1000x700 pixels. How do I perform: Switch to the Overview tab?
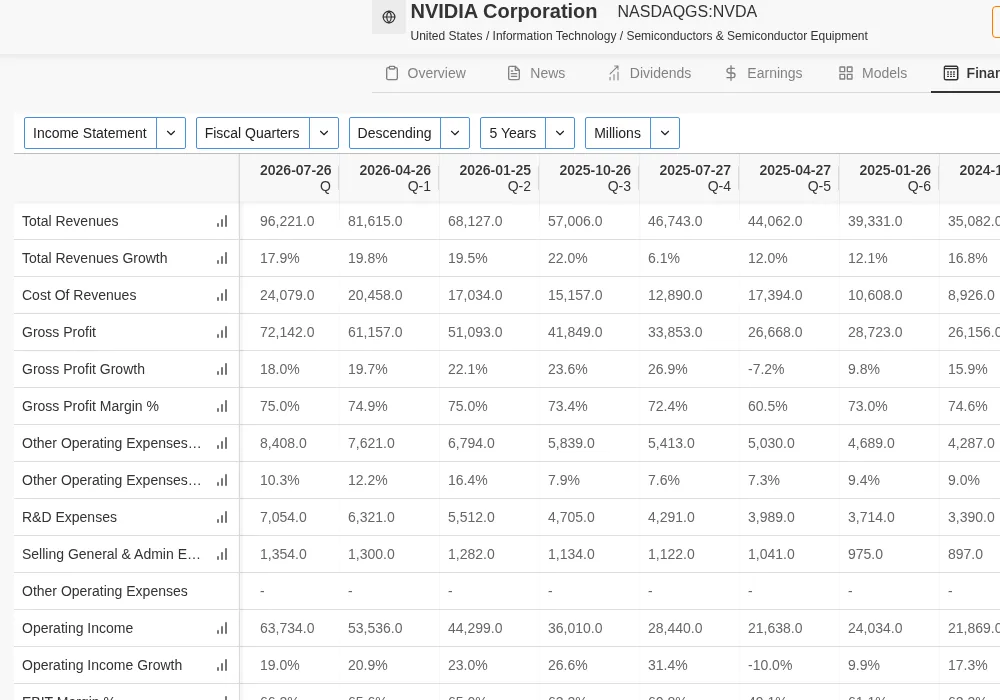point(426,73)
